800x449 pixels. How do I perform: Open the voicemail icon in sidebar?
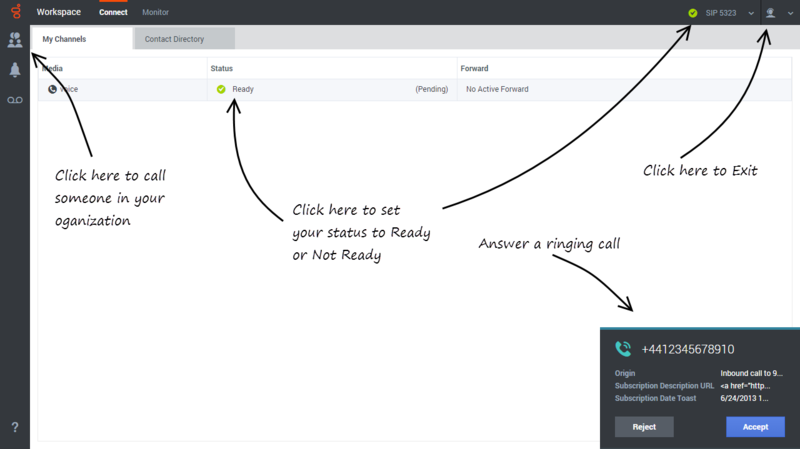[x=15, y=100]
